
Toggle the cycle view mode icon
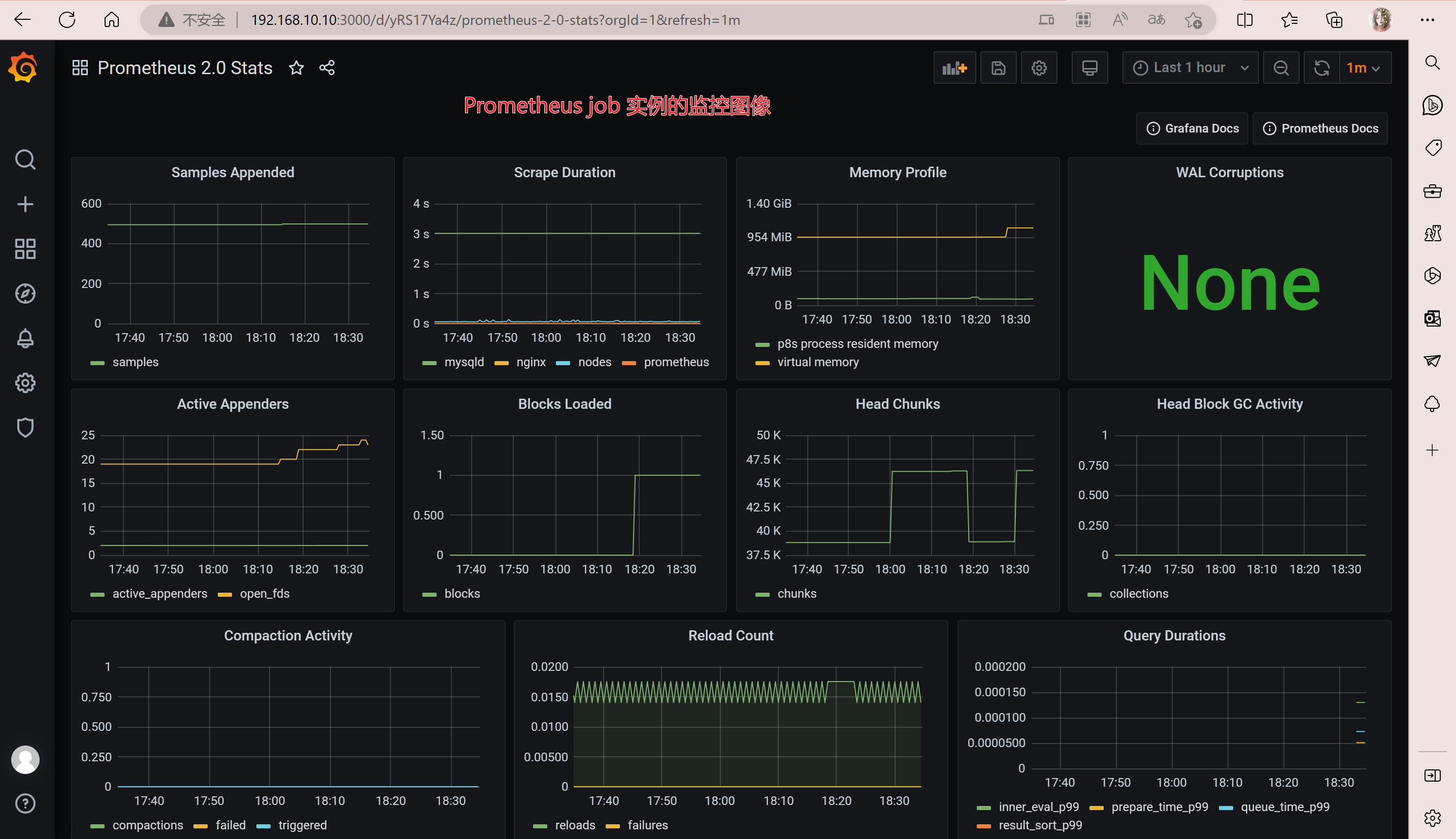click(x=1090, y=68)
